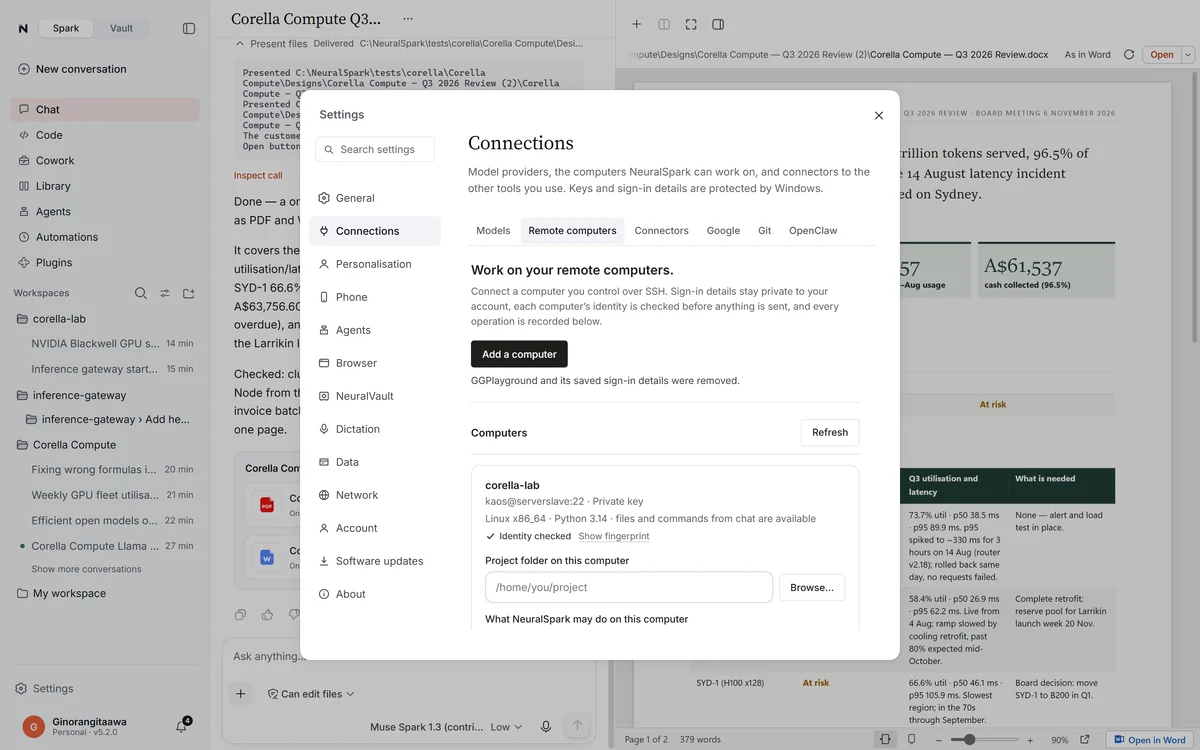Click the Inspect call link
The height and width of the screenshot is (750, 1200).
click(258, 175)
